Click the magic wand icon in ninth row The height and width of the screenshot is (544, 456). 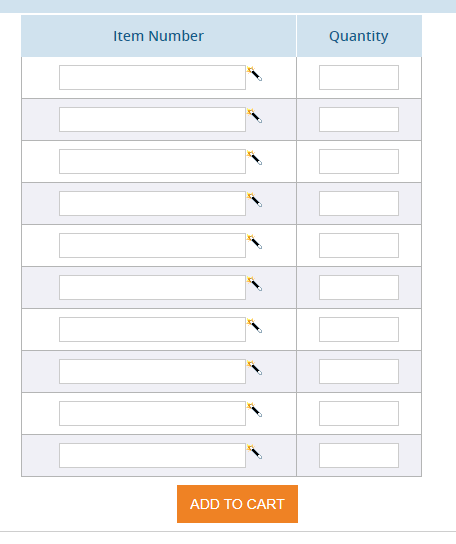(254, 409)
